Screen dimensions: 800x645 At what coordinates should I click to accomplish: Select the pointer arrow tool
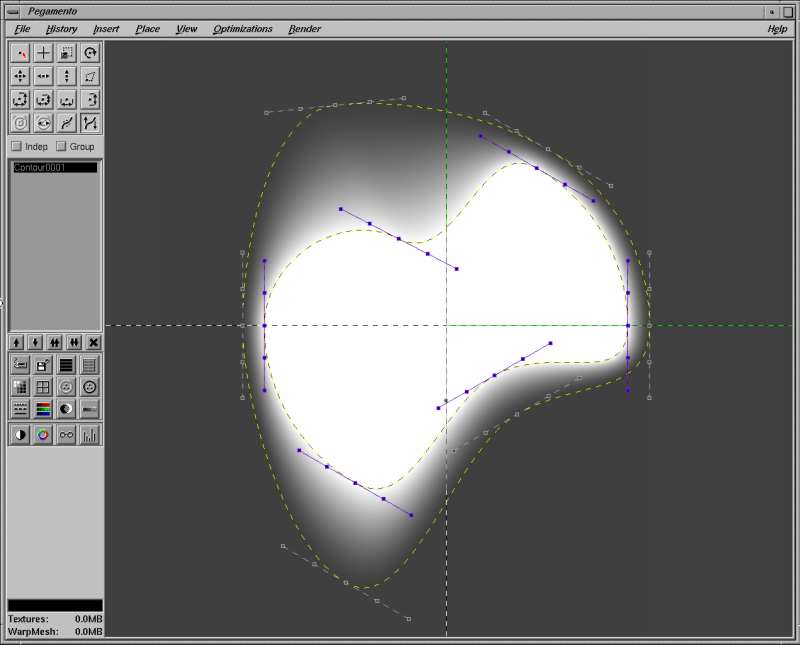click(x=20, y=54)
